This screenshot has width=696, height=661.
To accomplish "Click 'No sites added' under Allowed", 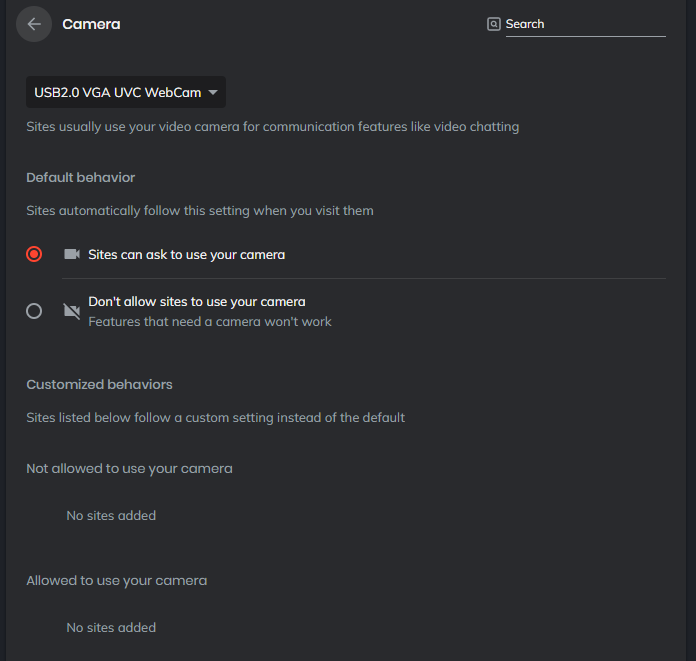I will click(111, 628).
